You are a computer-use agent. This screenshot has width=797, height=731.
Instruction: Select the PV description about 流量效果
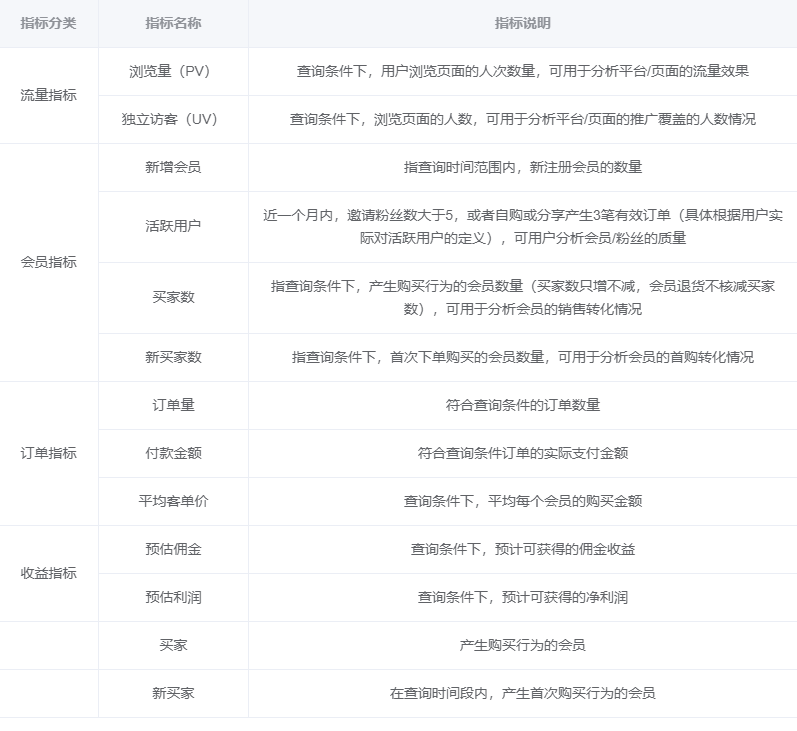coord(523,71)
